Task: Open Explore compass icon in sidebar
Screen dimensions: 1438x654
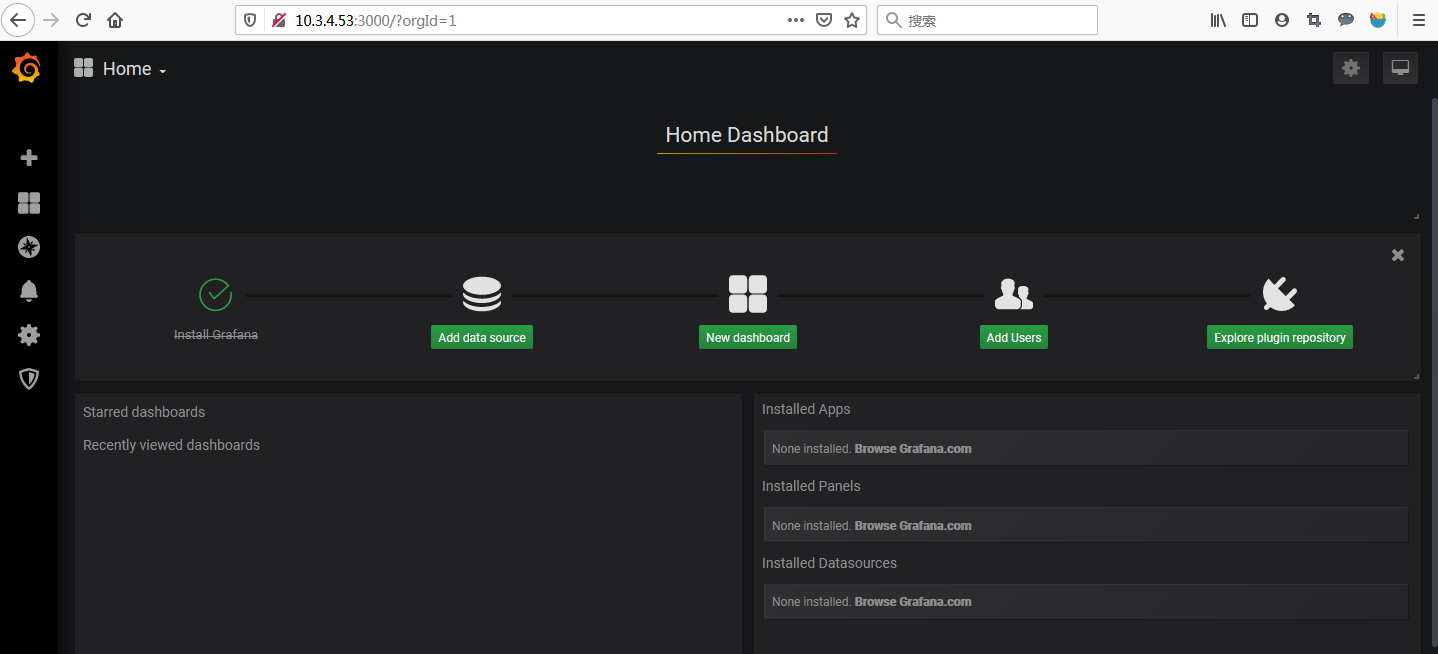Action: (29, 247)
